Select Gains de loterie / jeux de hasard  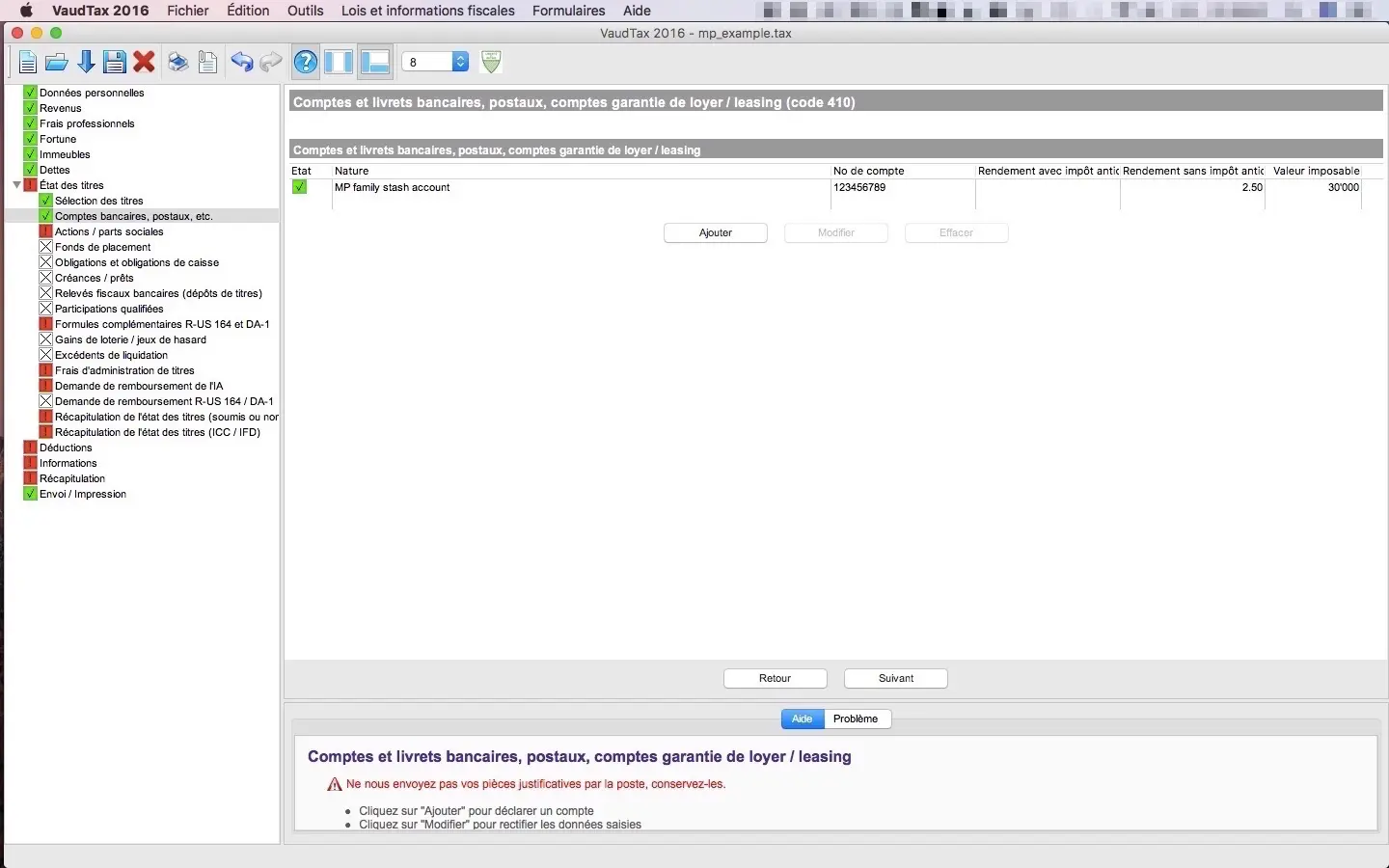(x=130, y=339)
